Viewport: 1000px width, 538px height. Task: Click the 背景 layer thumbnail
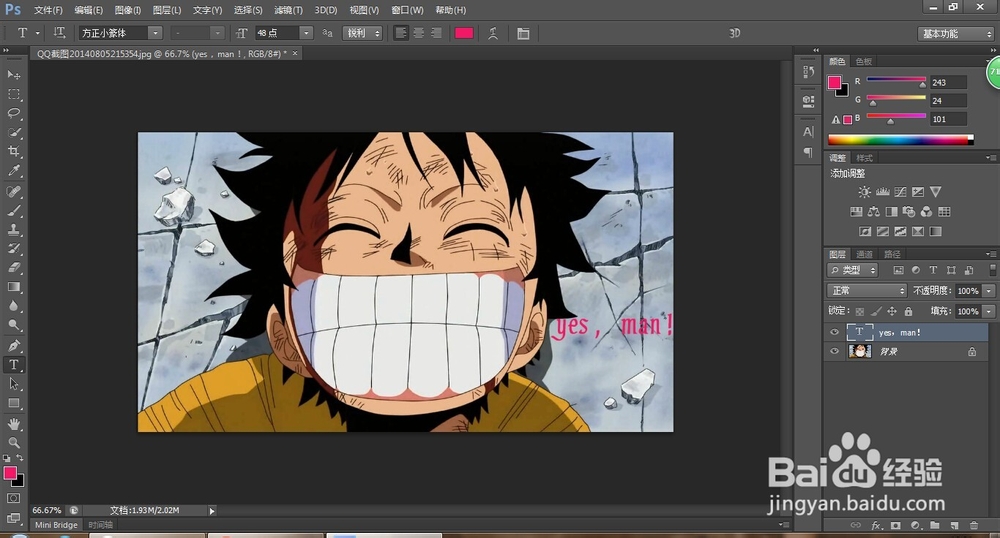[860, 351]
